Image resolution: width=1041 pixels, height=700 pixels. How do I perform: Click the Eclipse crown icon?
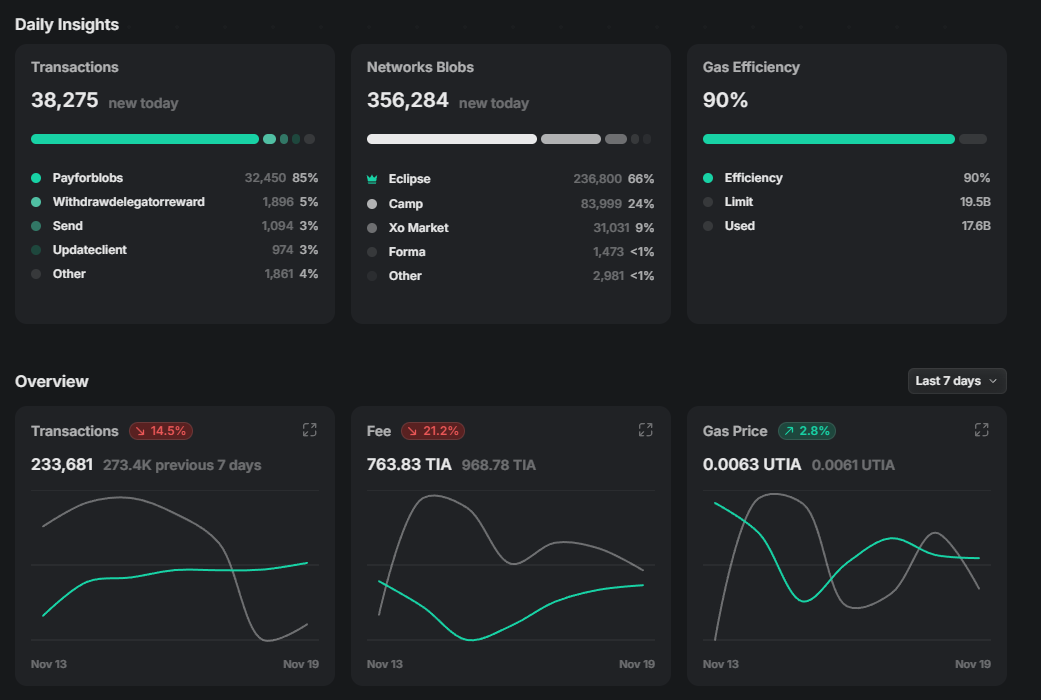click(x=372, y=179)
